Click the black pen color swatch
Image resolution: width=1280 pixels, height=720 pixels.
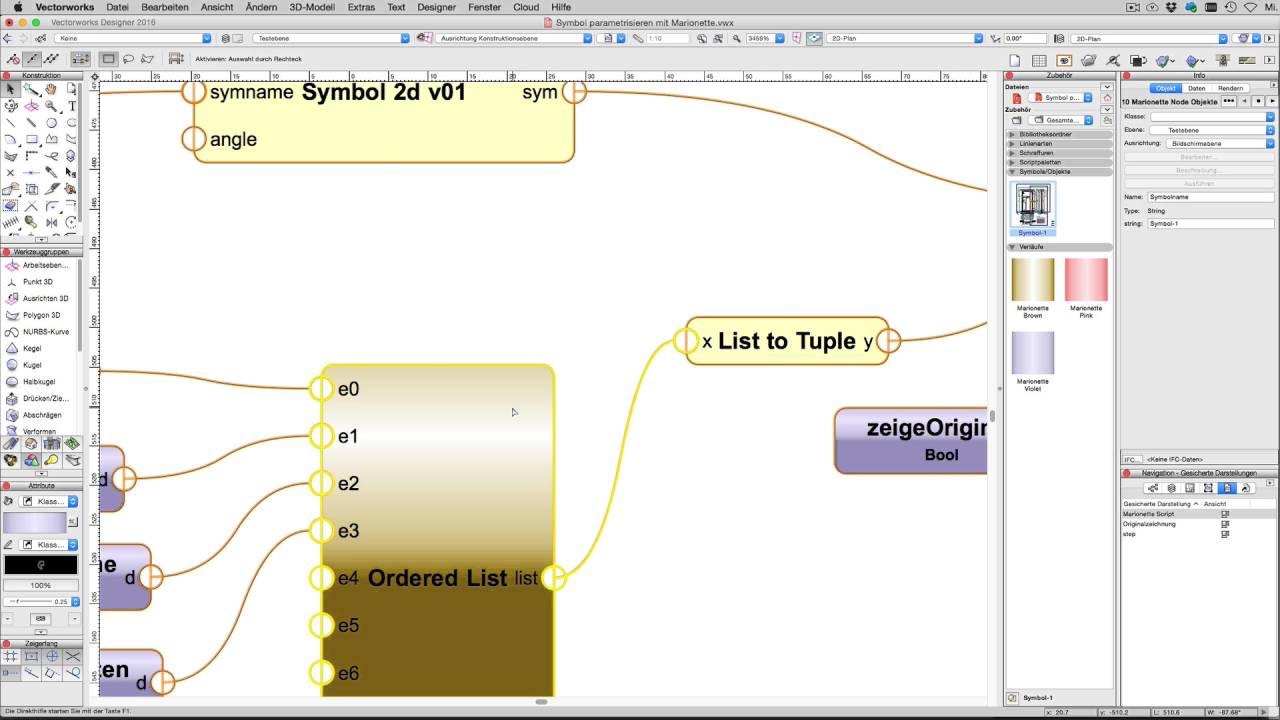pos(41,565)
